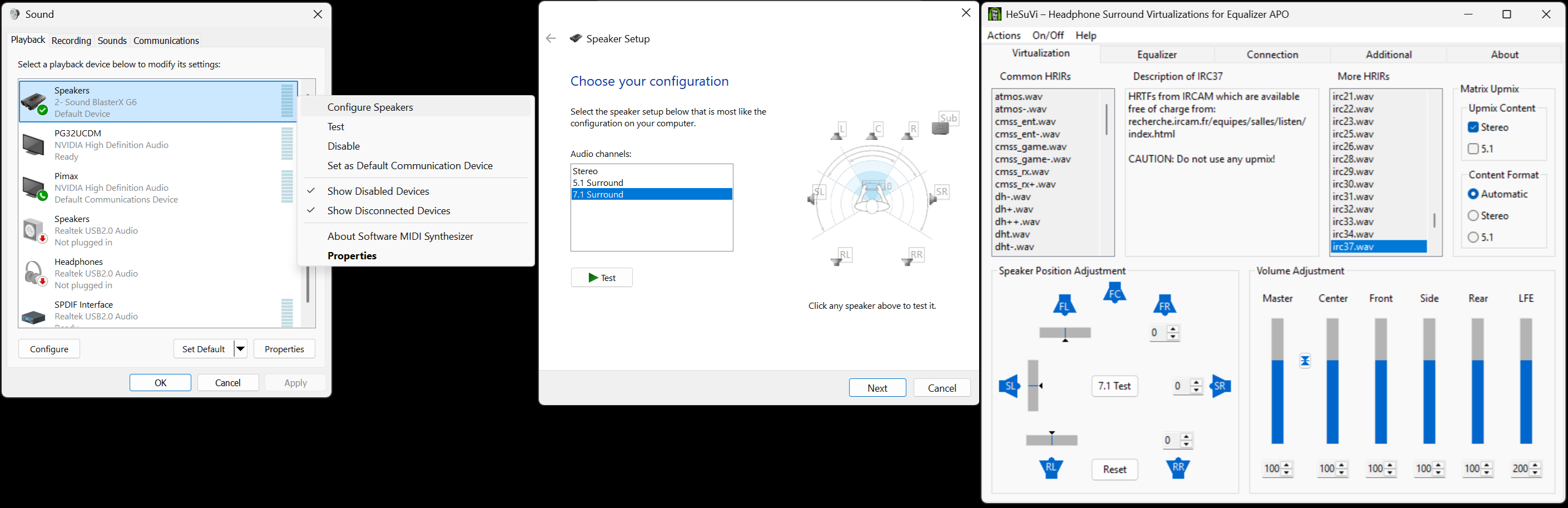This screenshot has height=508, width=1568.
Task: Switch to the Connection tab in HeSuVi
Action: tap(1272, 55)
